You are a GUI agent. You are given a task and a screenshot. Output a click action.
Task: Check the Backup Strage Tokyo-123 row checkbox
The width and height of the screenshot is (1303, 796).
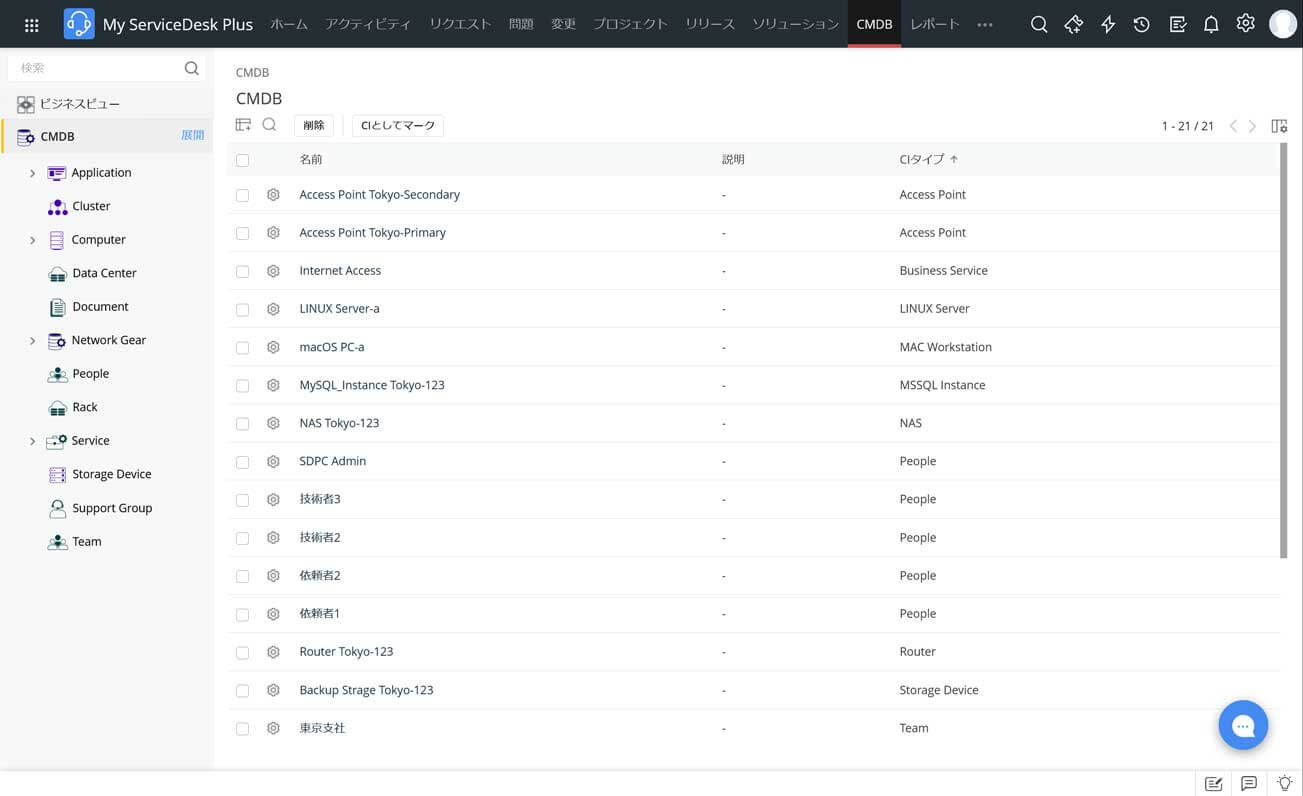click(x=242, y=691)
